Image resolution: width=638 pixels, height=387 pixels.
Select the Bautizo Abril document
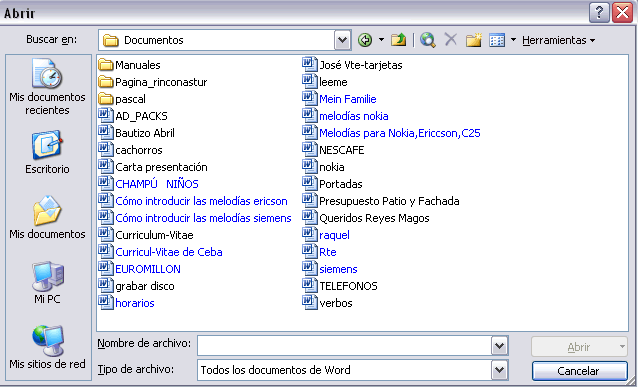pos(137,133)
